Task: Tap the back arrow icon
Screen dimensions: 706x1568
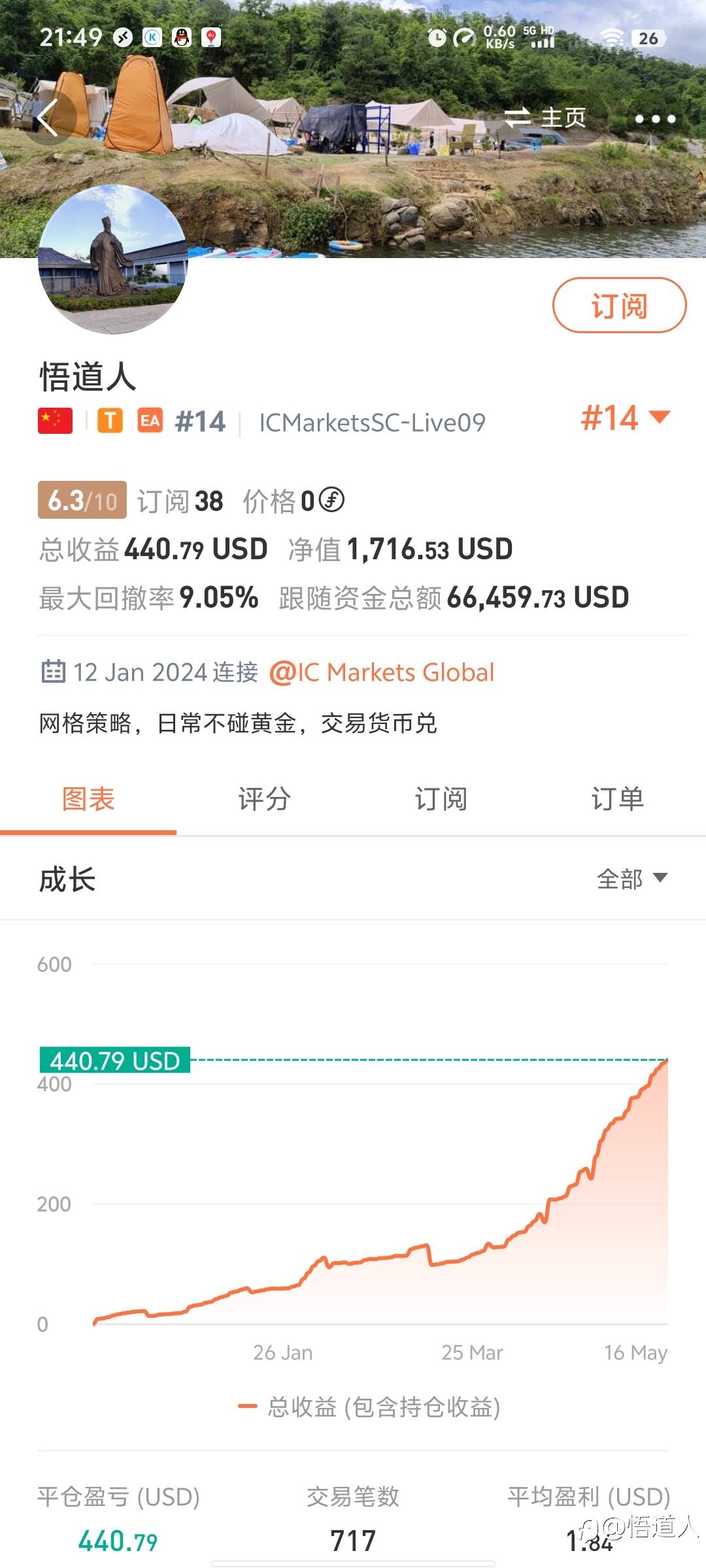Action: click(x=48, y=118)
